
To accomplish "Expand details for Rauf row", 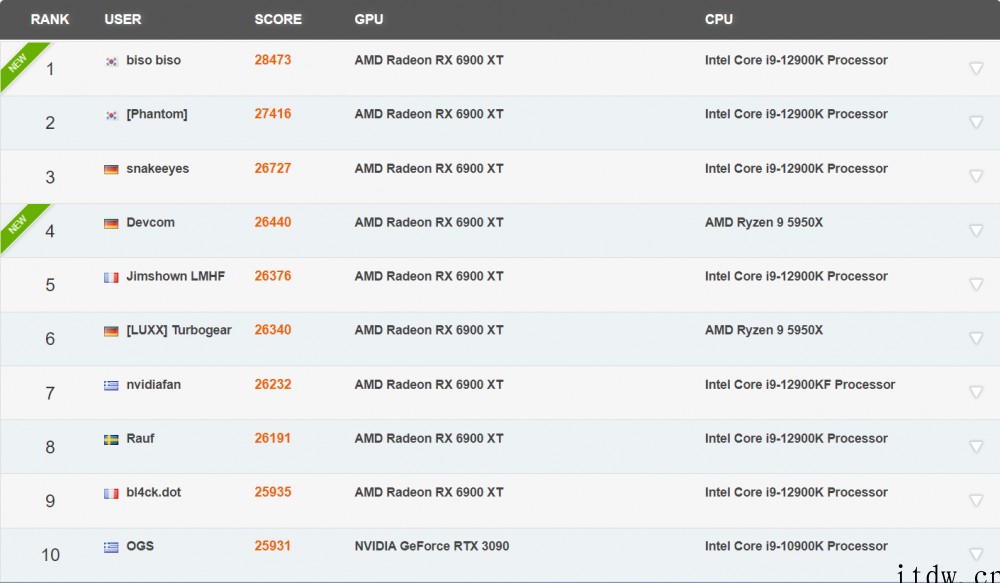I will tap(976, 446).
